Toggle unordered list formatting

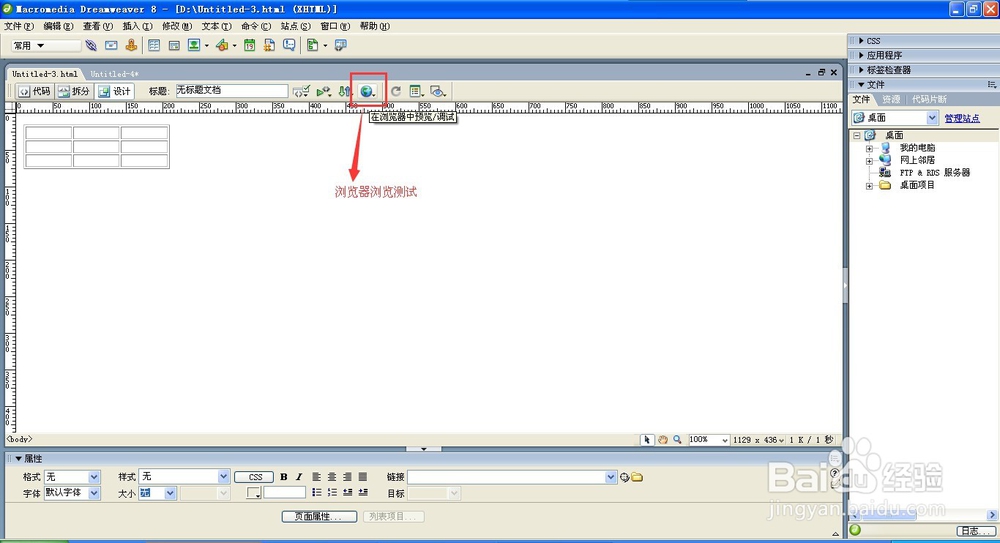tap(316, 493)
